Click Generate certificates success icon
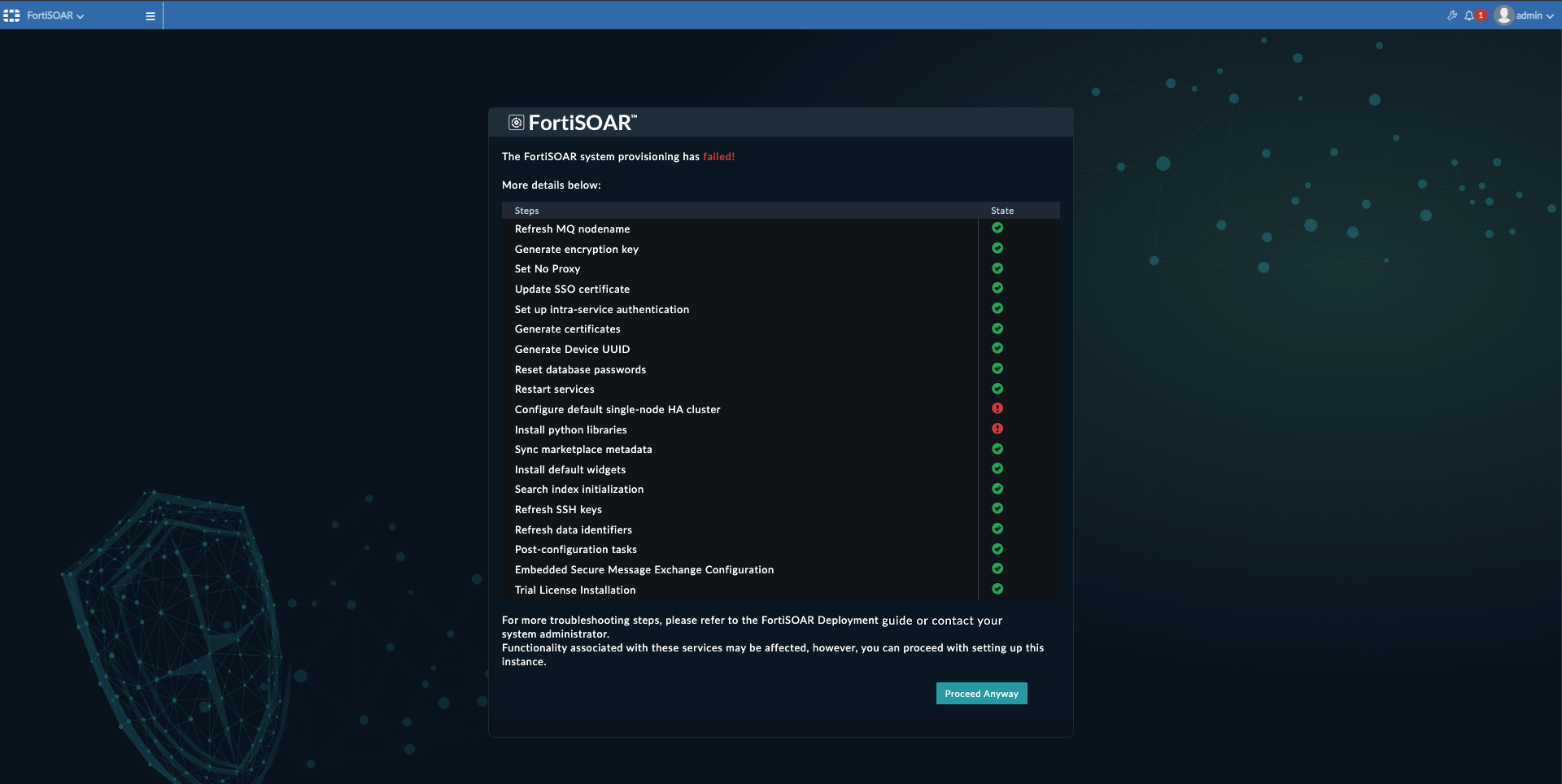The width and height of the screenshot is (1562, 784). pos(997,329)
